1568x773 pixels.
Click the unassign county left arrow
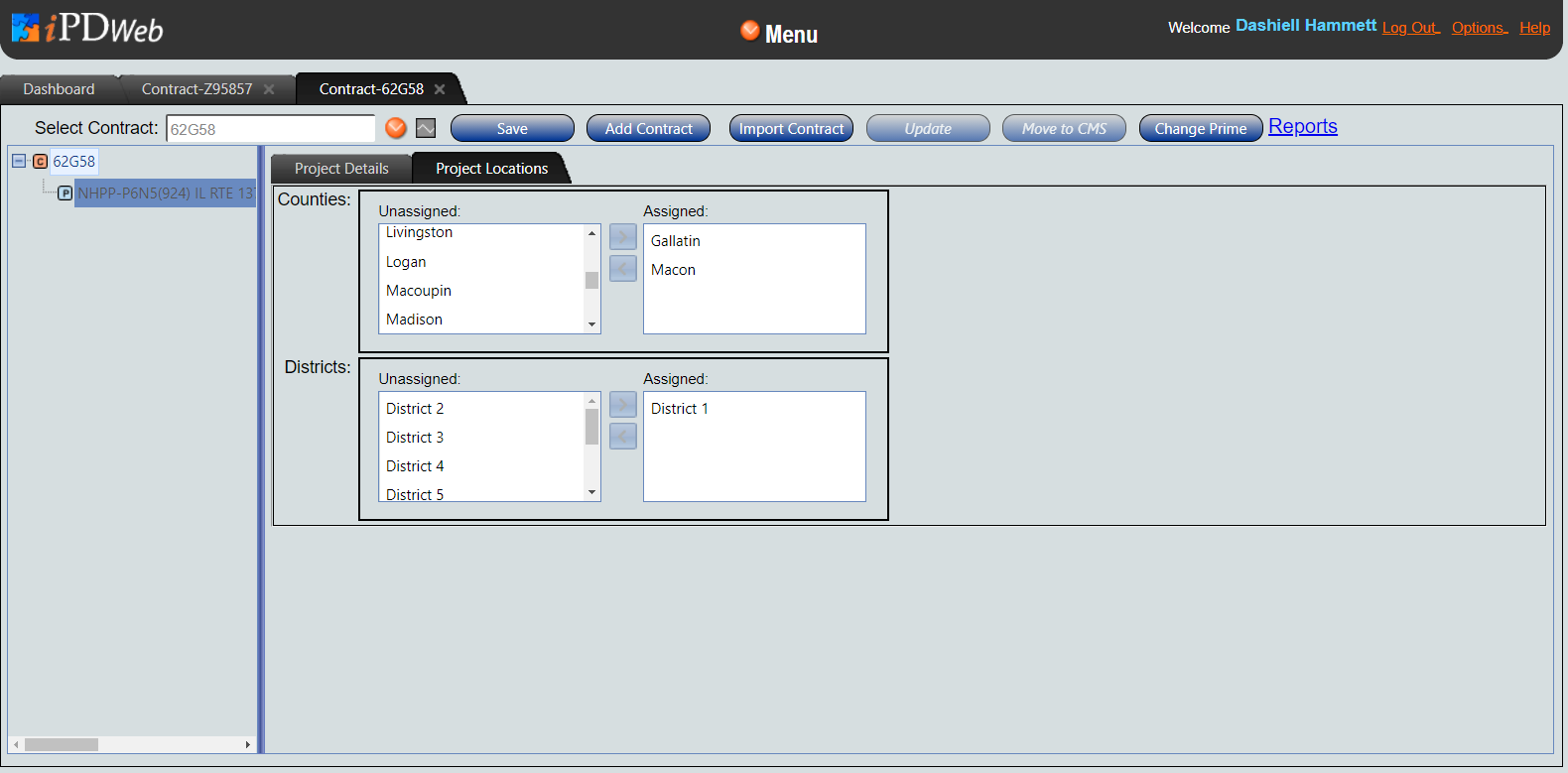click(622, 268)
